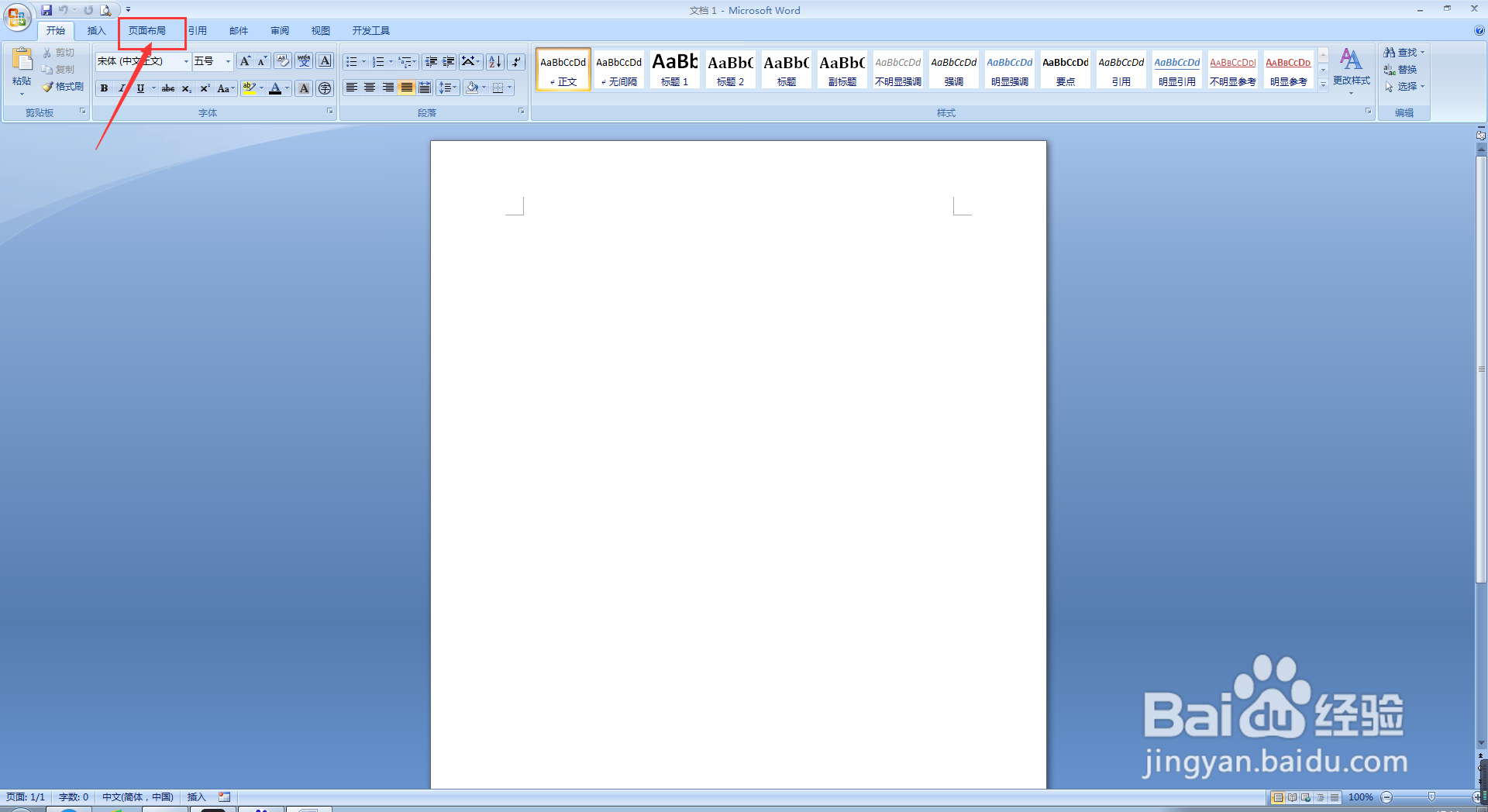
Task: Switch to the Review (审阅) tab
Action: [280, 31]
